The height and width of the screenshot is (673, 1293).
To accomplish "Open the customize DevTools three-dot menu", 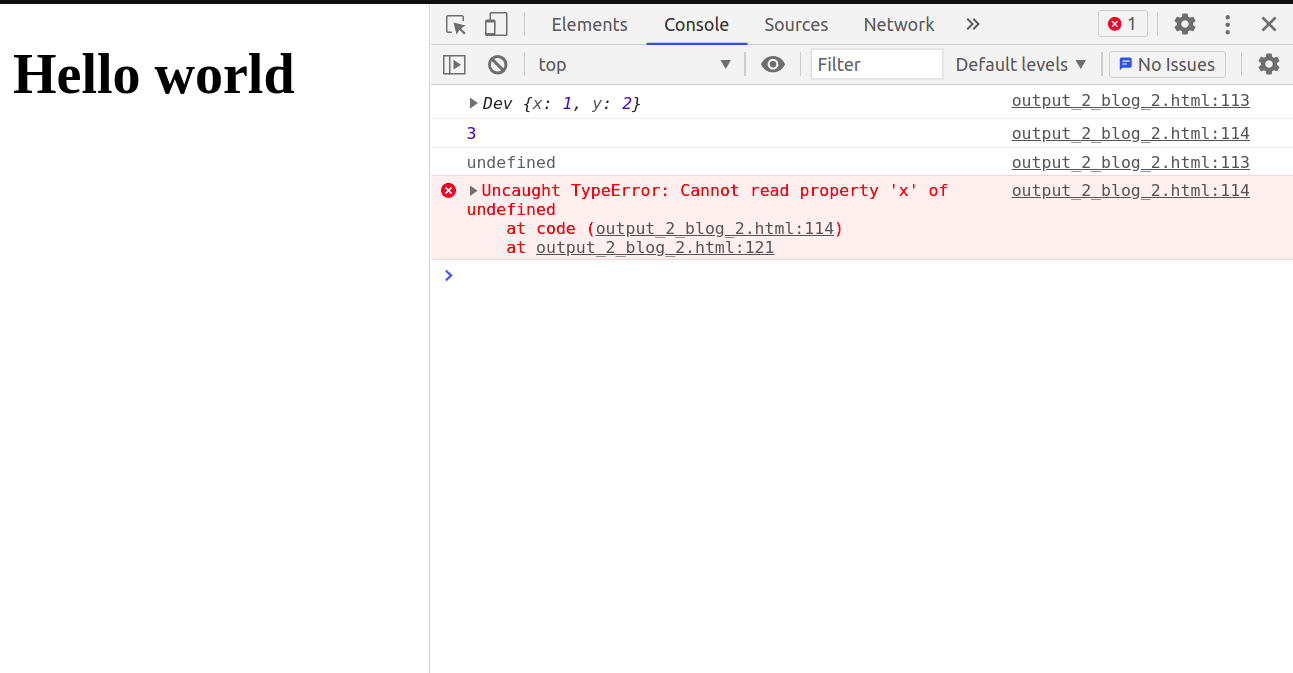I will pyautogui.click(x=1227, y=24).
